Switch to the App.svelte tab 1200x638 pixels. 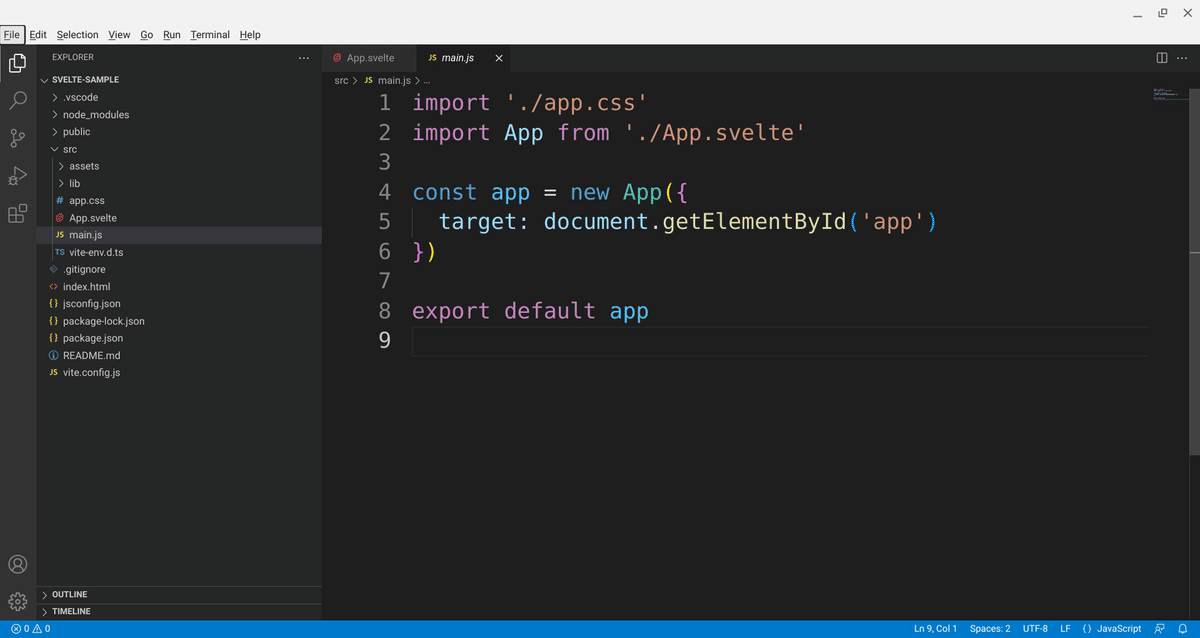(x=369, y=58)
